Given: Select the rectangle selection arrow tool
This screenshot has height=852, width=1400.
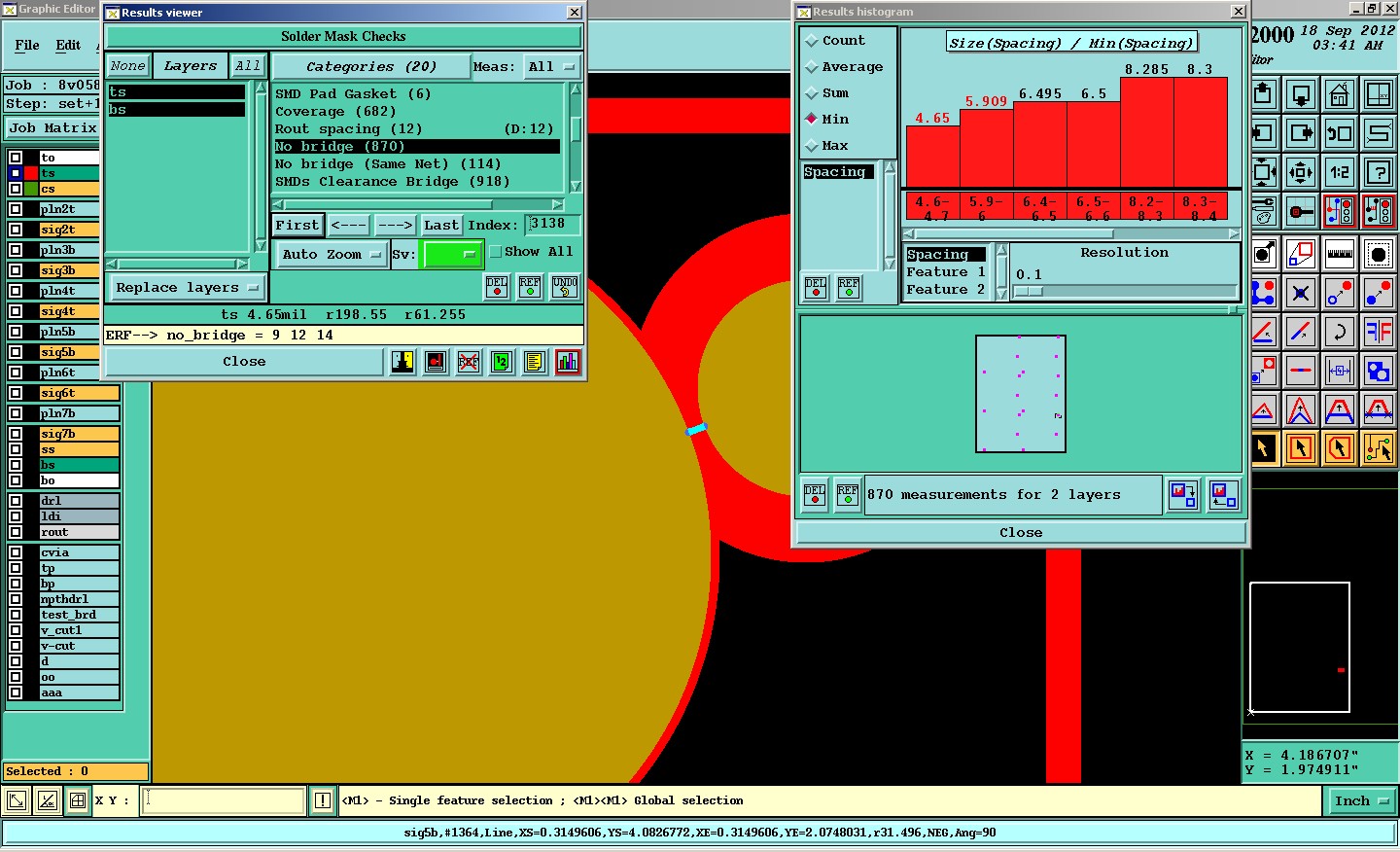Looking at the screenshot, I should click(x=1301, y=448).
